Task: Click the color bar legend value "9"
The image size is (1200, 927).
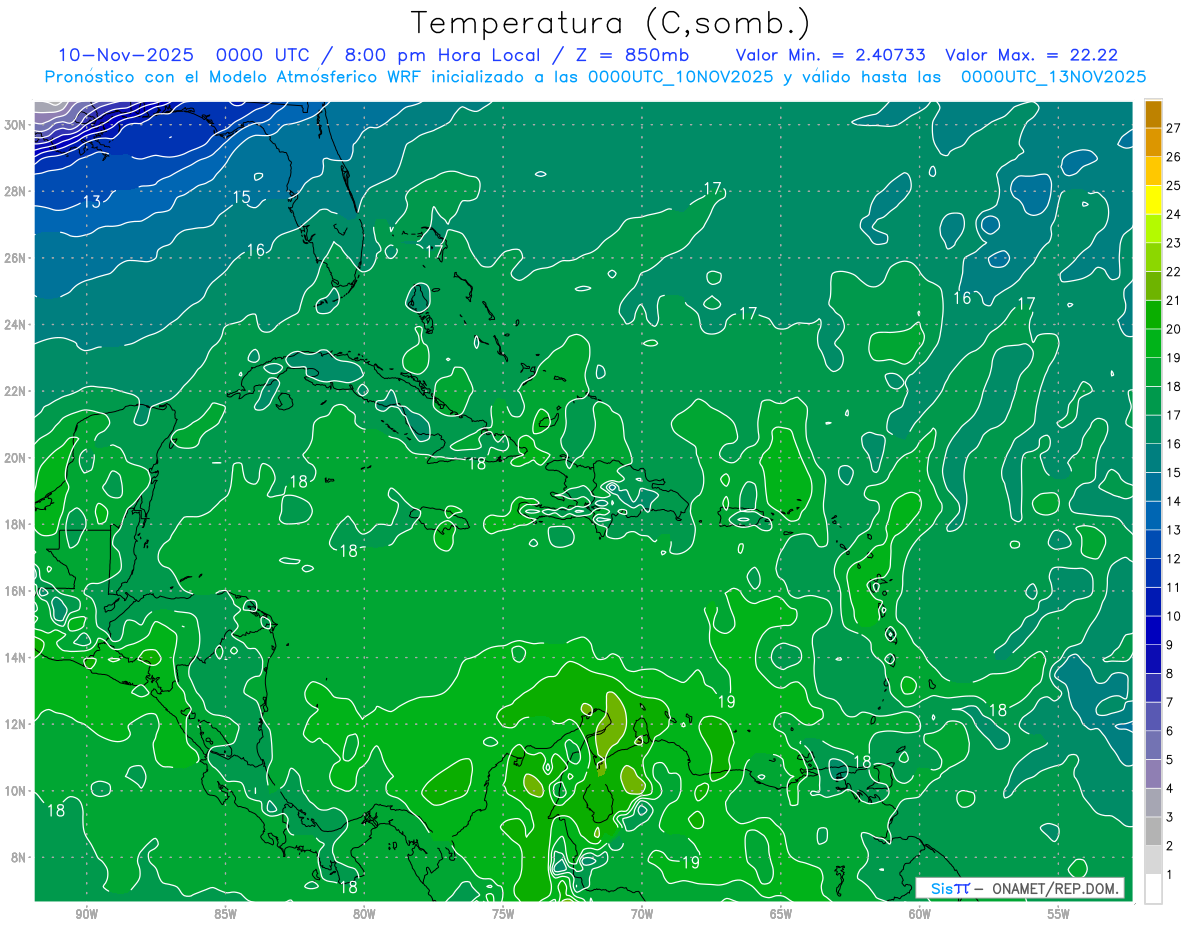Action: coord(1170,645)
